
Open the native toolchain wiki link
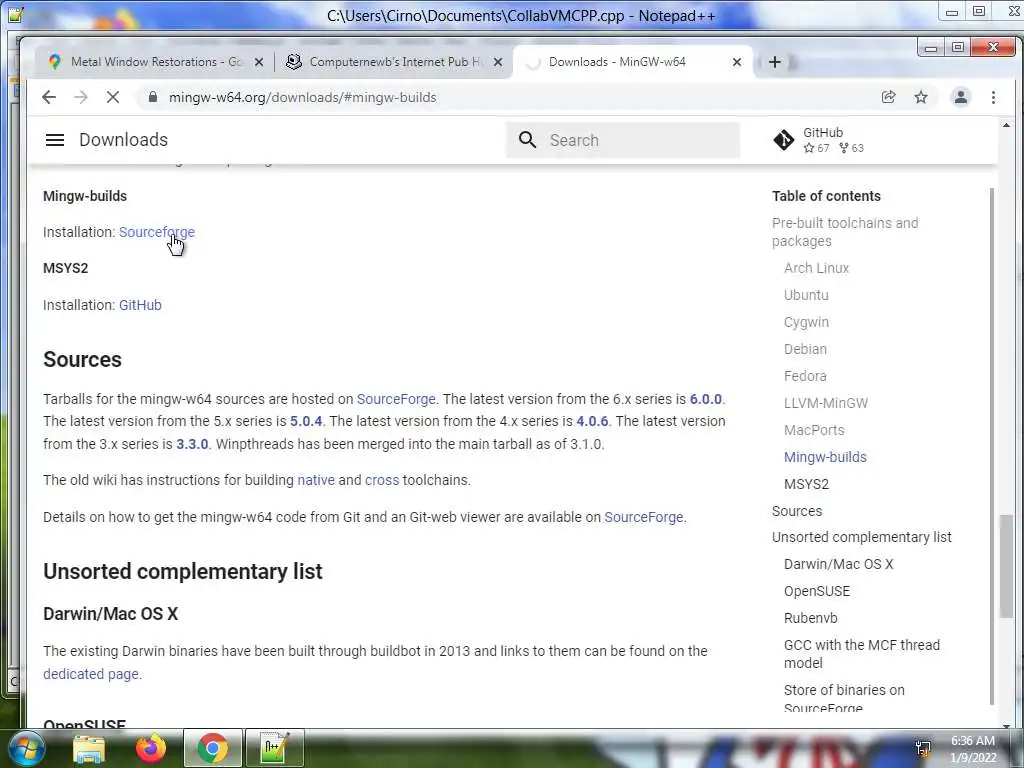[316, 480]
